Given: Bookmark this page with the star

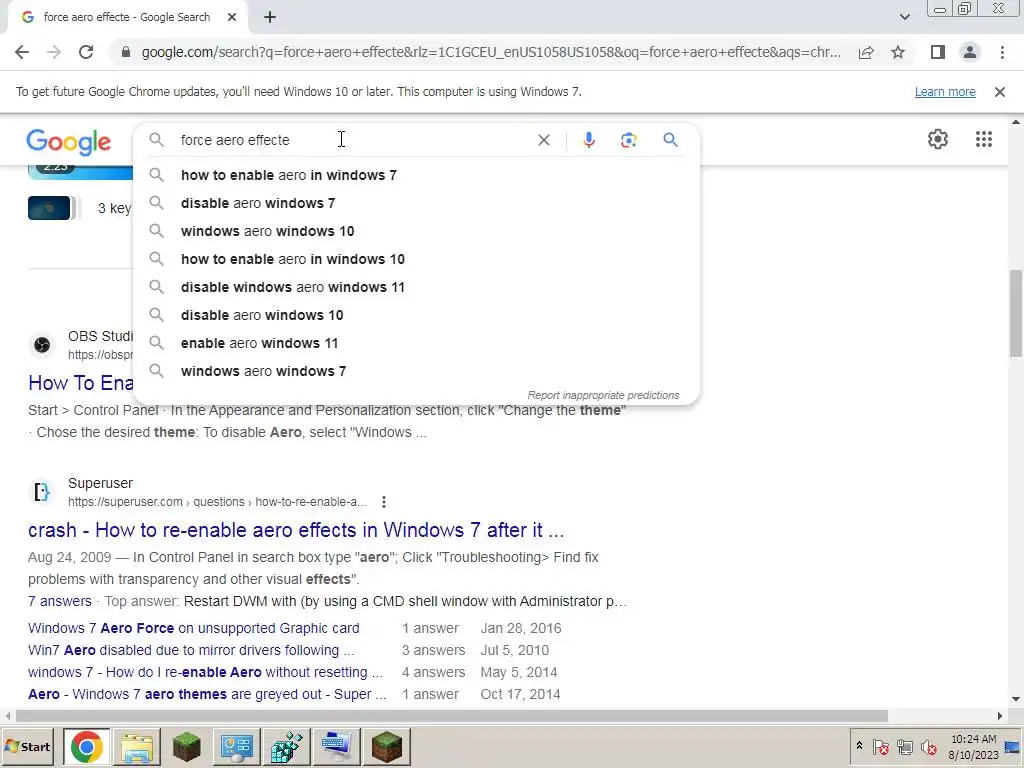Looking at the screenshot, I should pyautogui.click(x=898, y=52).
